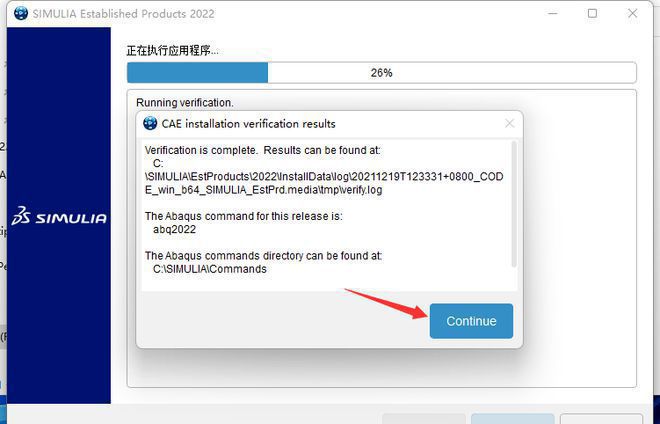Image resolution: width=660 pixels, height=424 pixels.
Task: Click the abq2022 command text
Action: point(174,229)
